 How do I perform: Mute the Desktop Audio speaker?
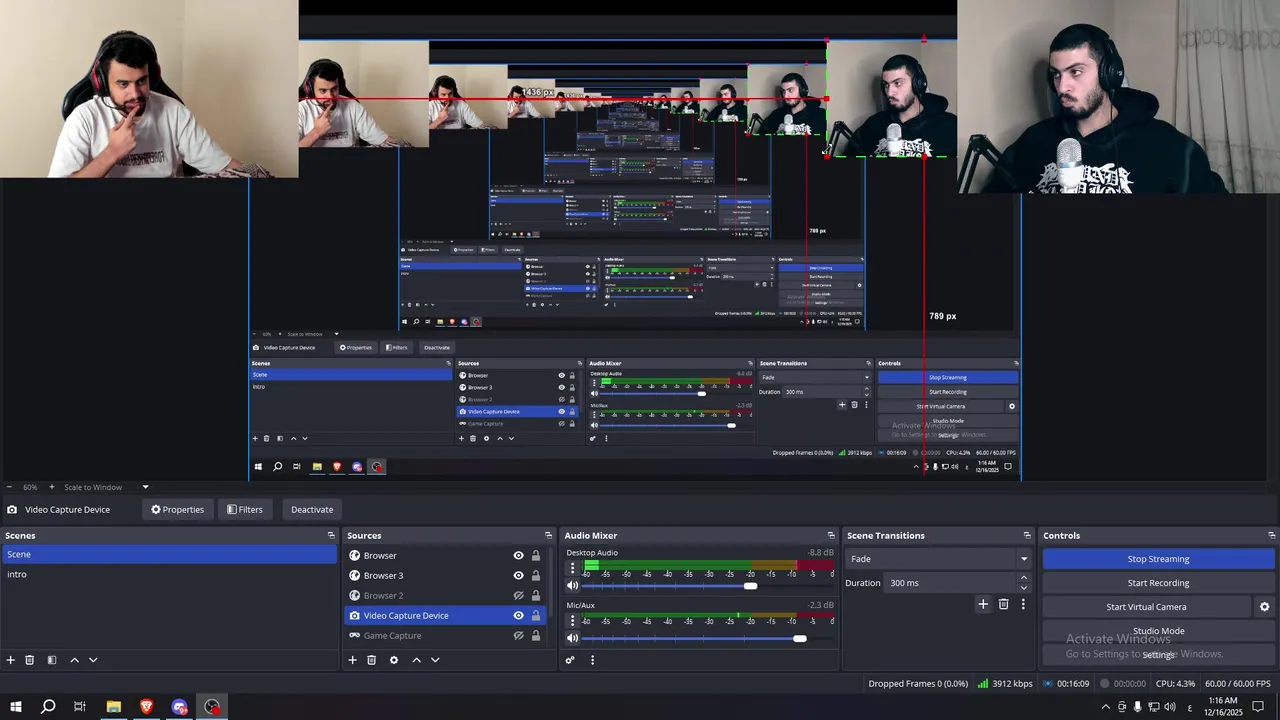point(572,586)
